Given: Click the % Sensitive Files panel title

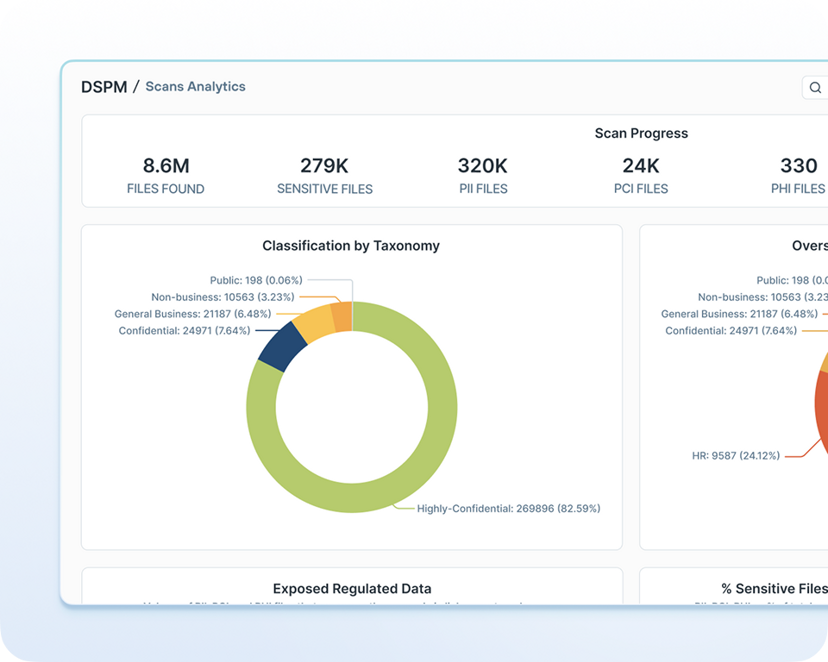Looking at the screenshot, I should (x=774, y=589).
